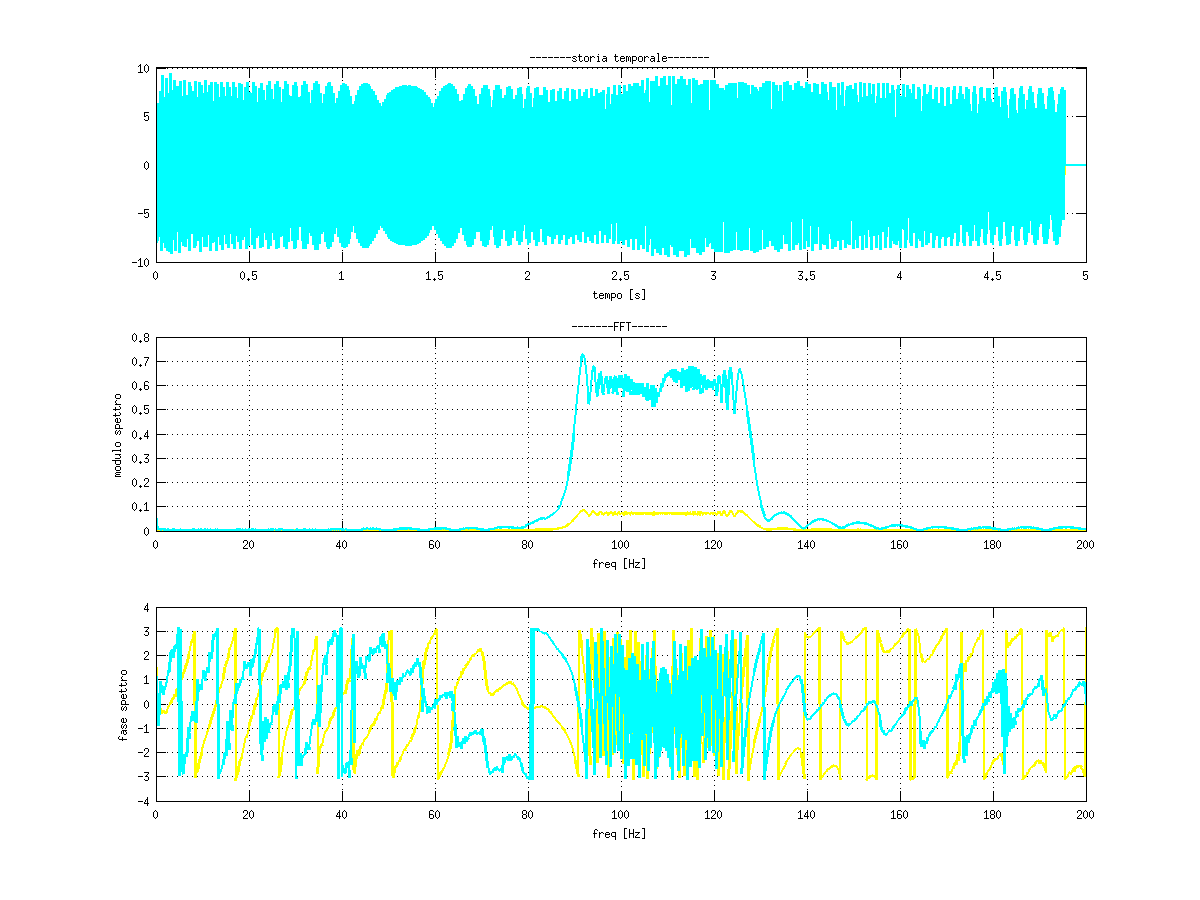Click the 'freq [Hz]' label under FFT plot

(620, 564)
